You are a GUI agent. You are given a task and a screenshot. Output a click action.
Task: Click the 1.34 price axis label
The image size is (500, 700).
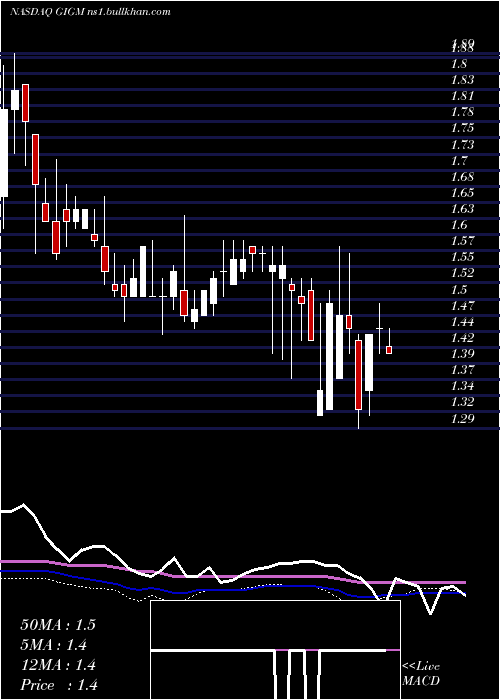pos(462,386)
